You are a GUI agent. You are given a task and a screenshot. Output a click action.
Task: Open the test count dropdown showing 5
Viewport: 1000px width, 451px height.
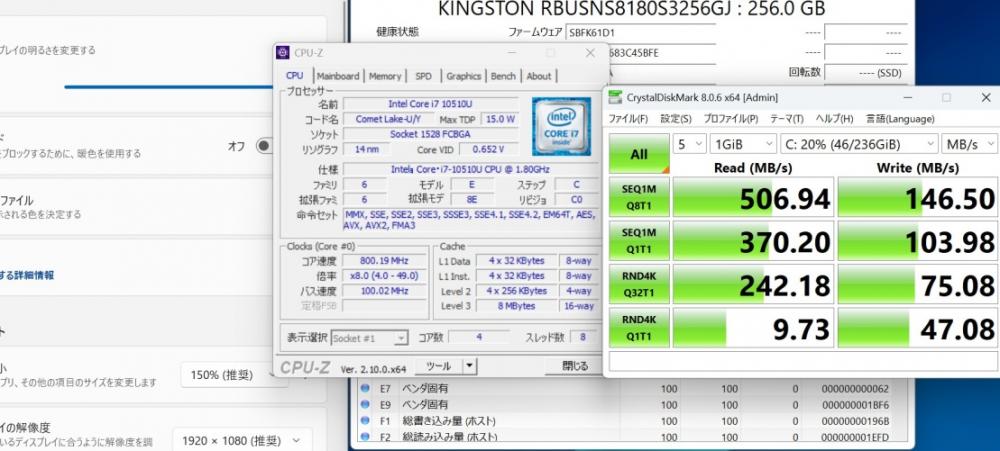click(689, 144)
